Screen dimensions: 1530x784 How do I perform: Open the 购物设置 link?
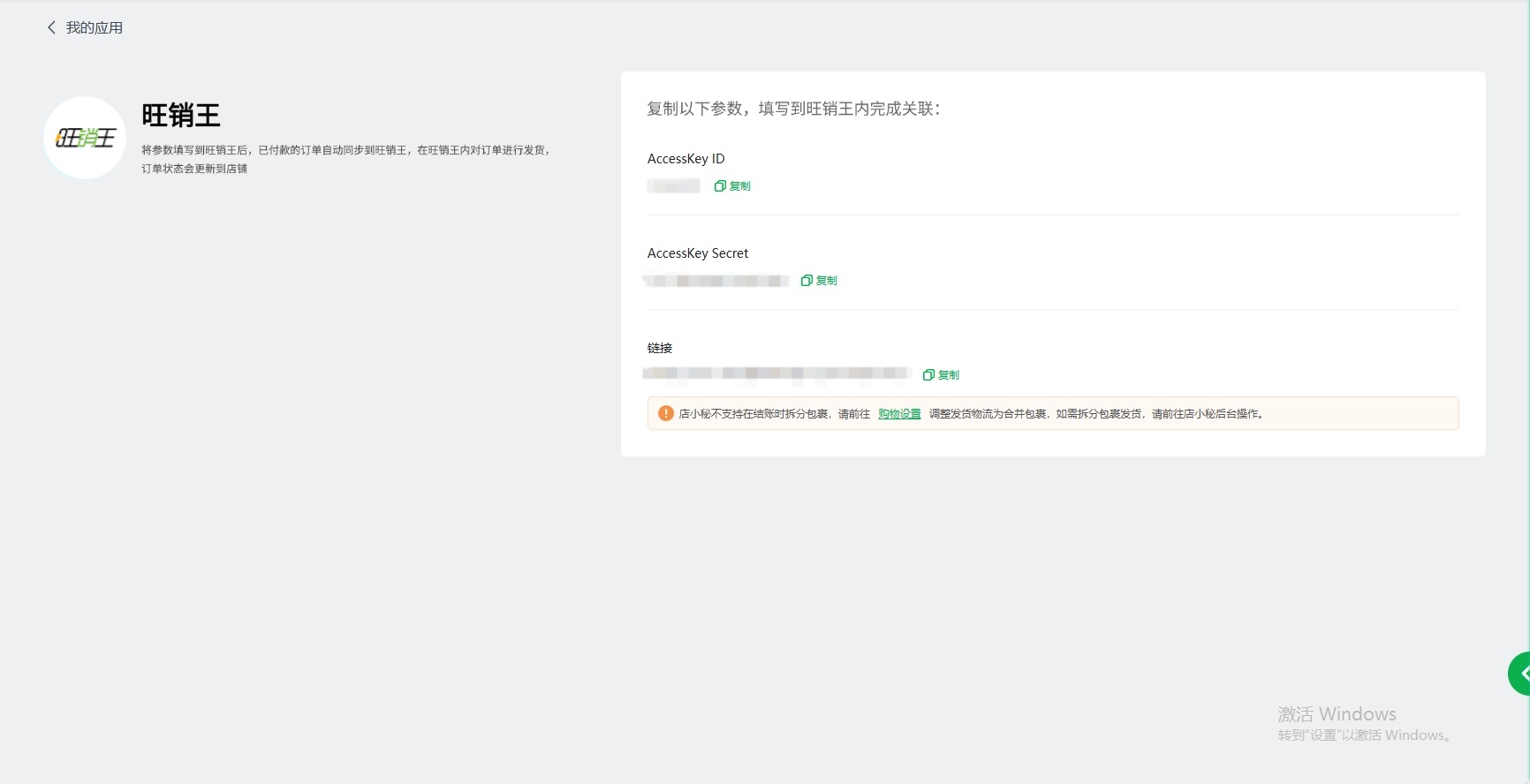[x=899, y=414]
